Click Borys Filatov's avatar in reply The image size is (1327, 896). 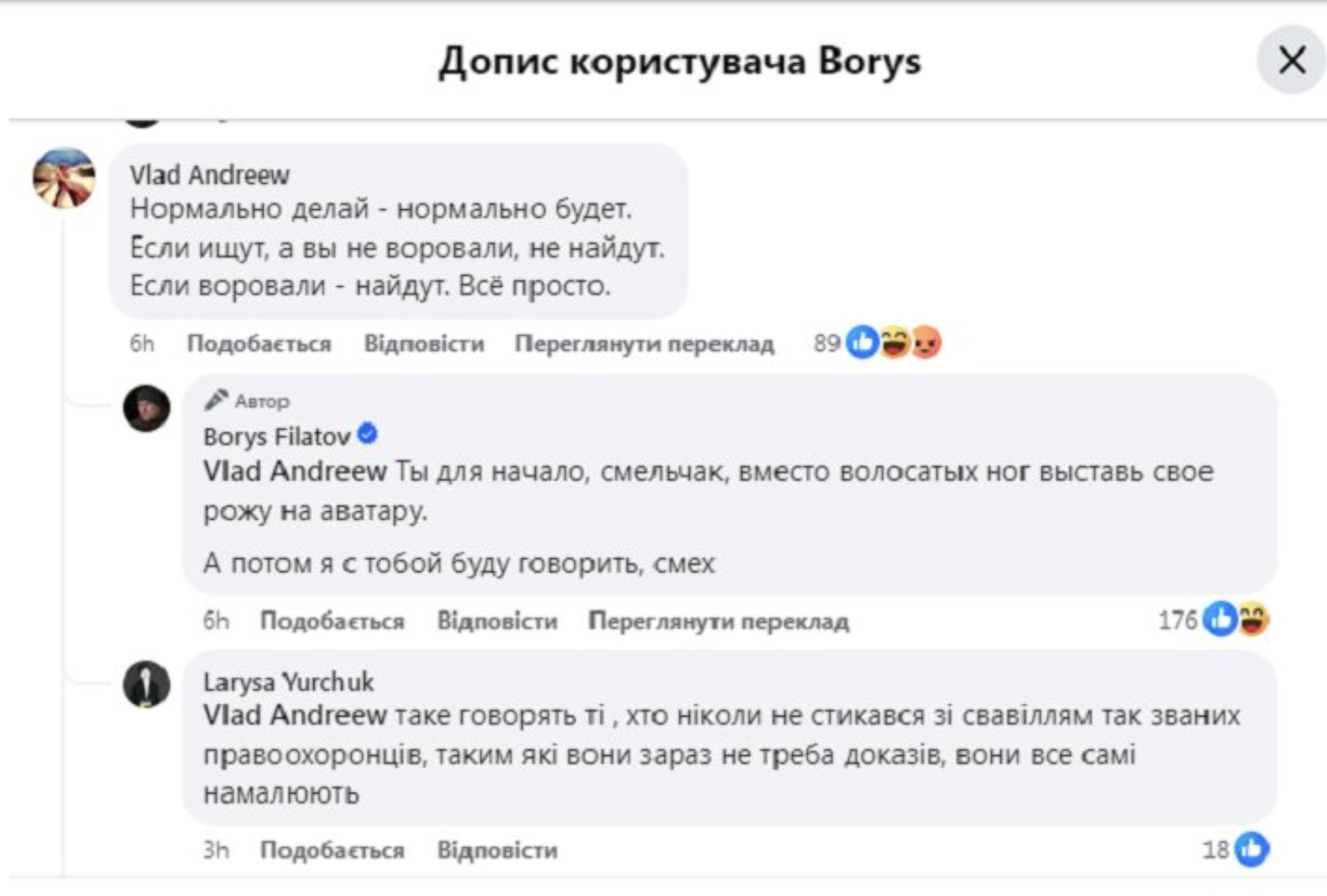tap(146, 409)
